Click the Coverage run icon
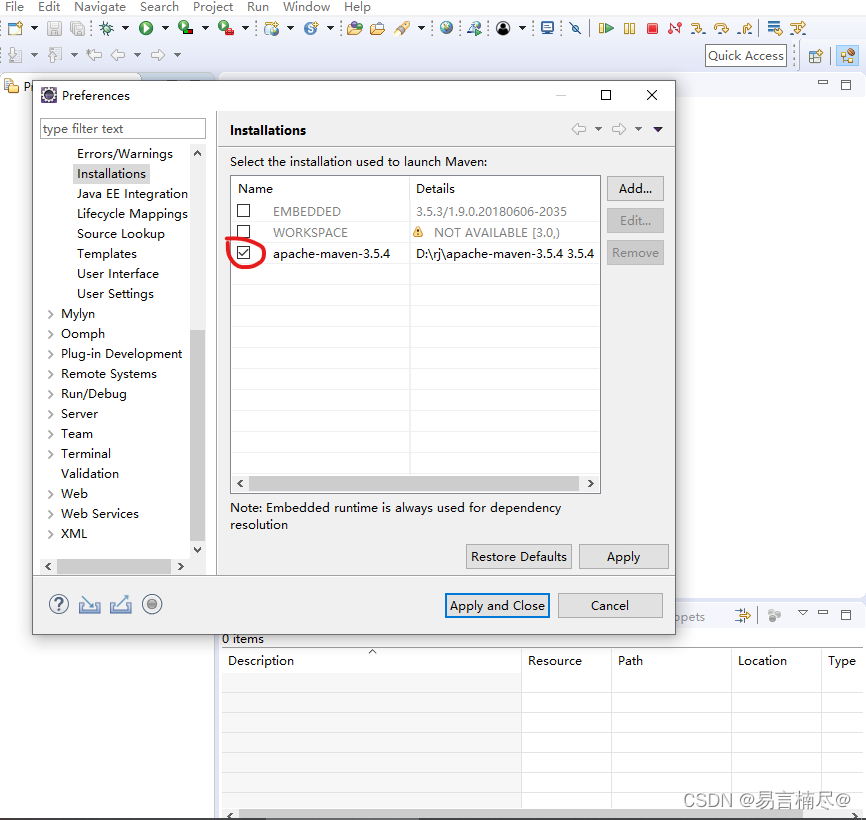 186,28
